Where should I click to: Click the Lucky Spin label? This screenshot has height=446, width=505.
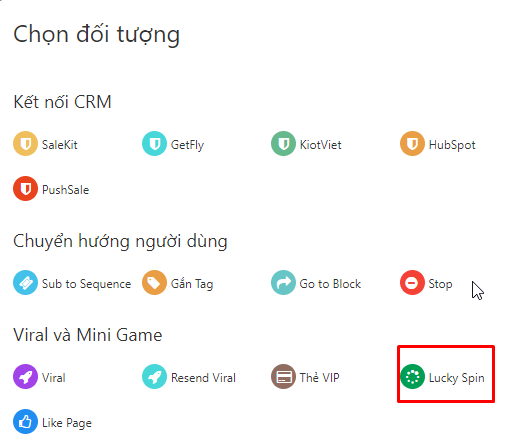point(456,378)
